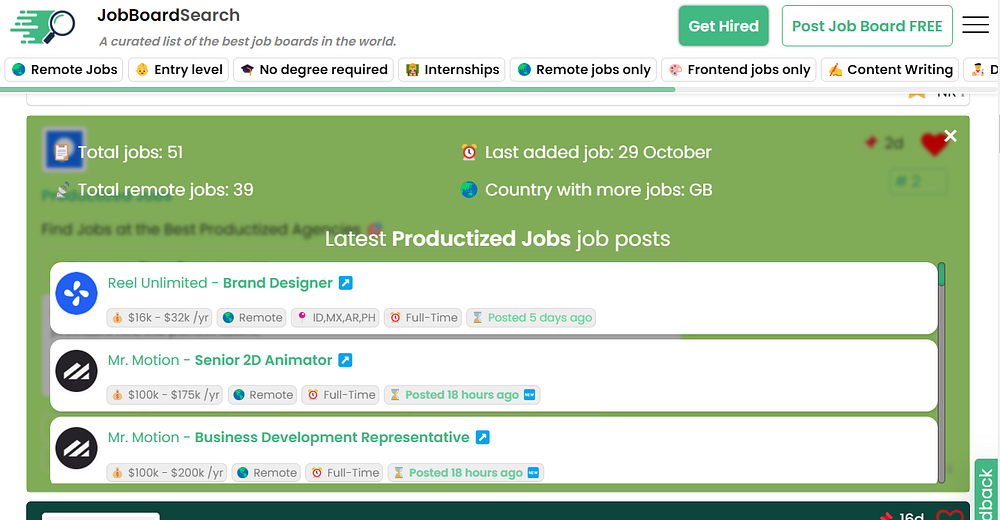Click the blurred Productized Jobs board logo
This screenshot has height=520, width=1000.
click(64, 151)
